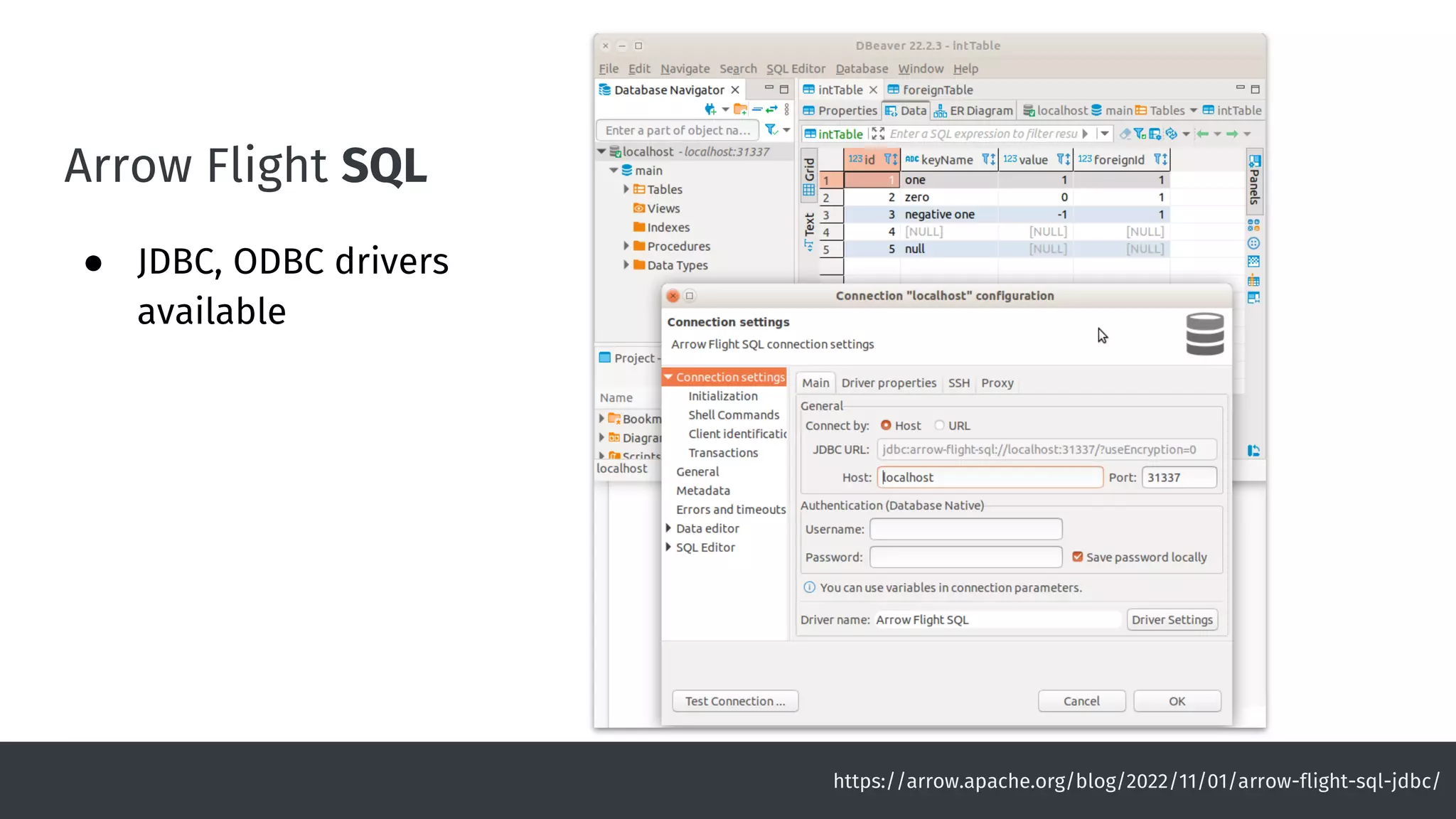Open the Navigate menu
The width and height of the screenshot is (1456, 819).
(685, 68)
